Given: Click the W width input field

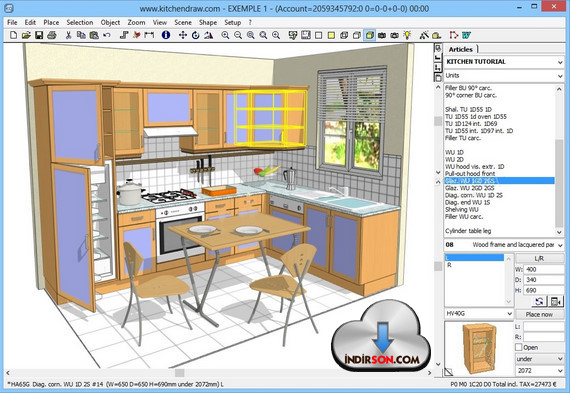Looking at the screenshot, I should tap(543, 269).
